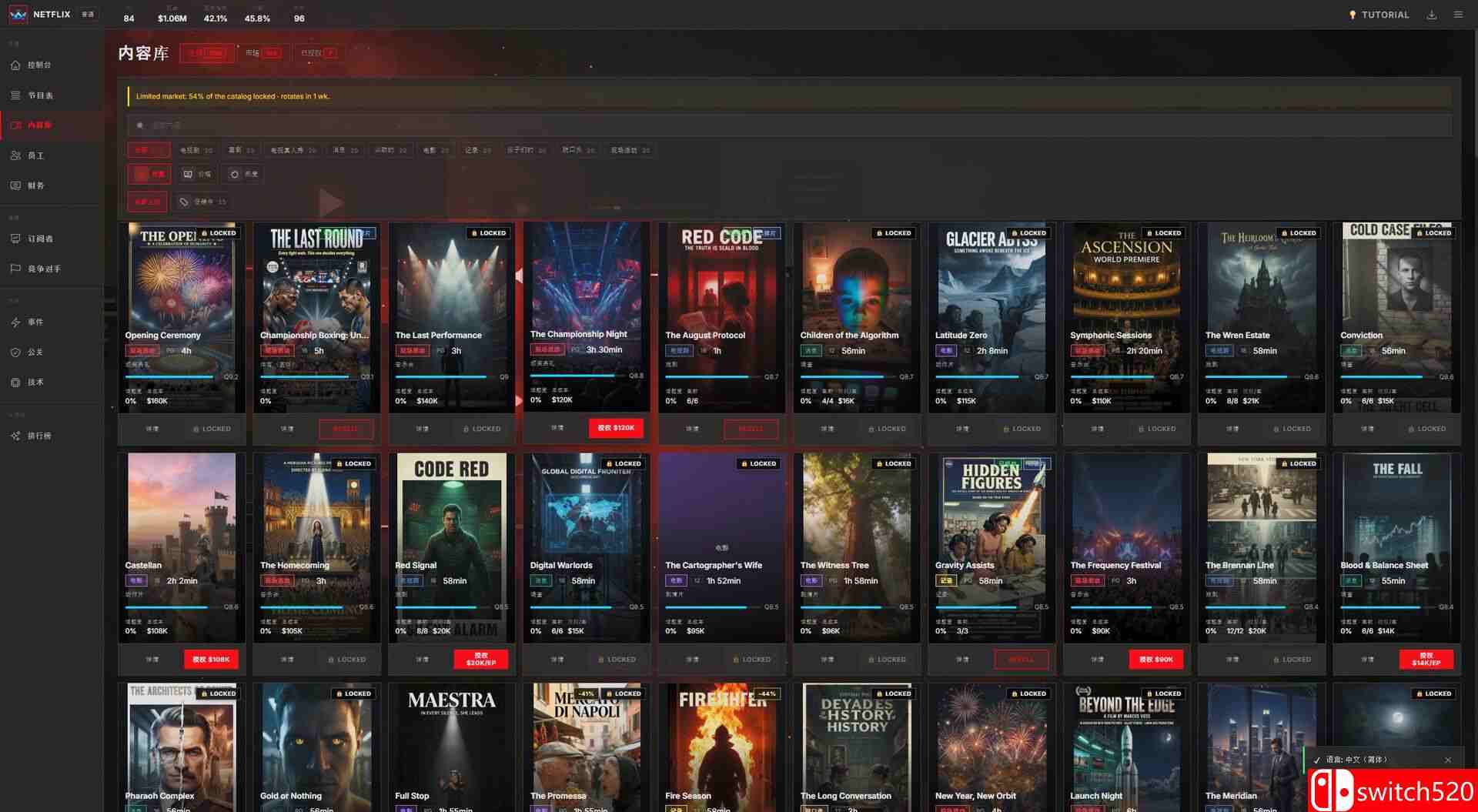Open 财务 finance via its sidebar icon

click(15, 185)
